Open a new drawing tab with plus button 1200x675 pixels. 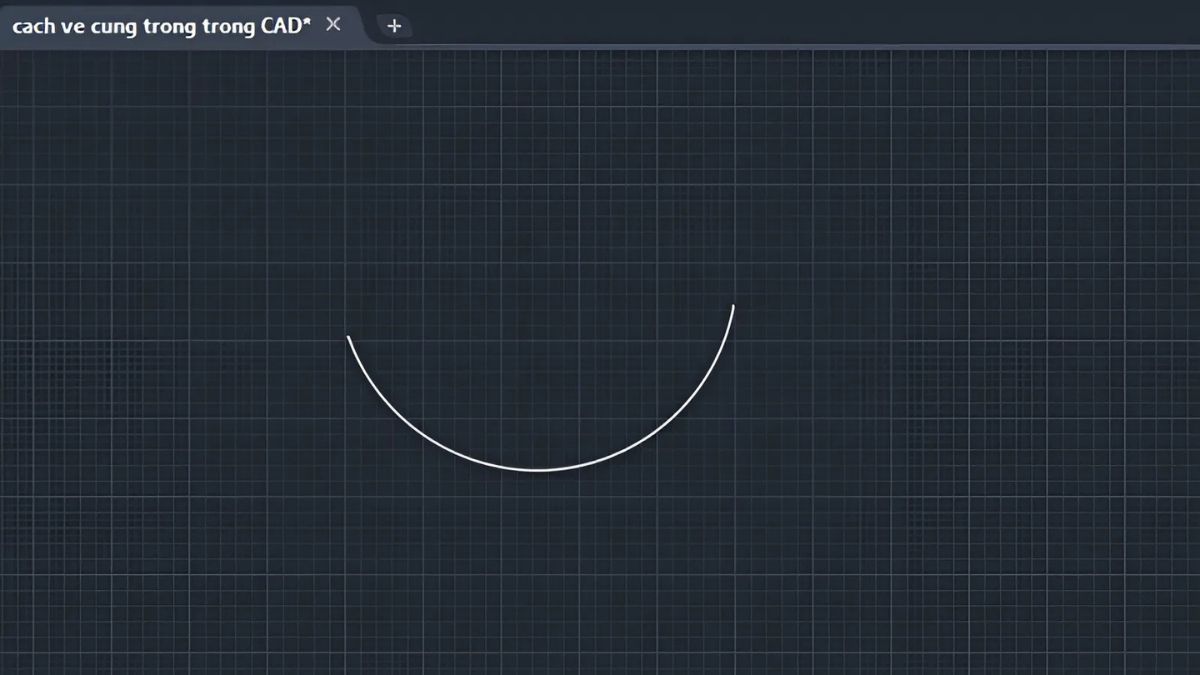pos(394,26)
